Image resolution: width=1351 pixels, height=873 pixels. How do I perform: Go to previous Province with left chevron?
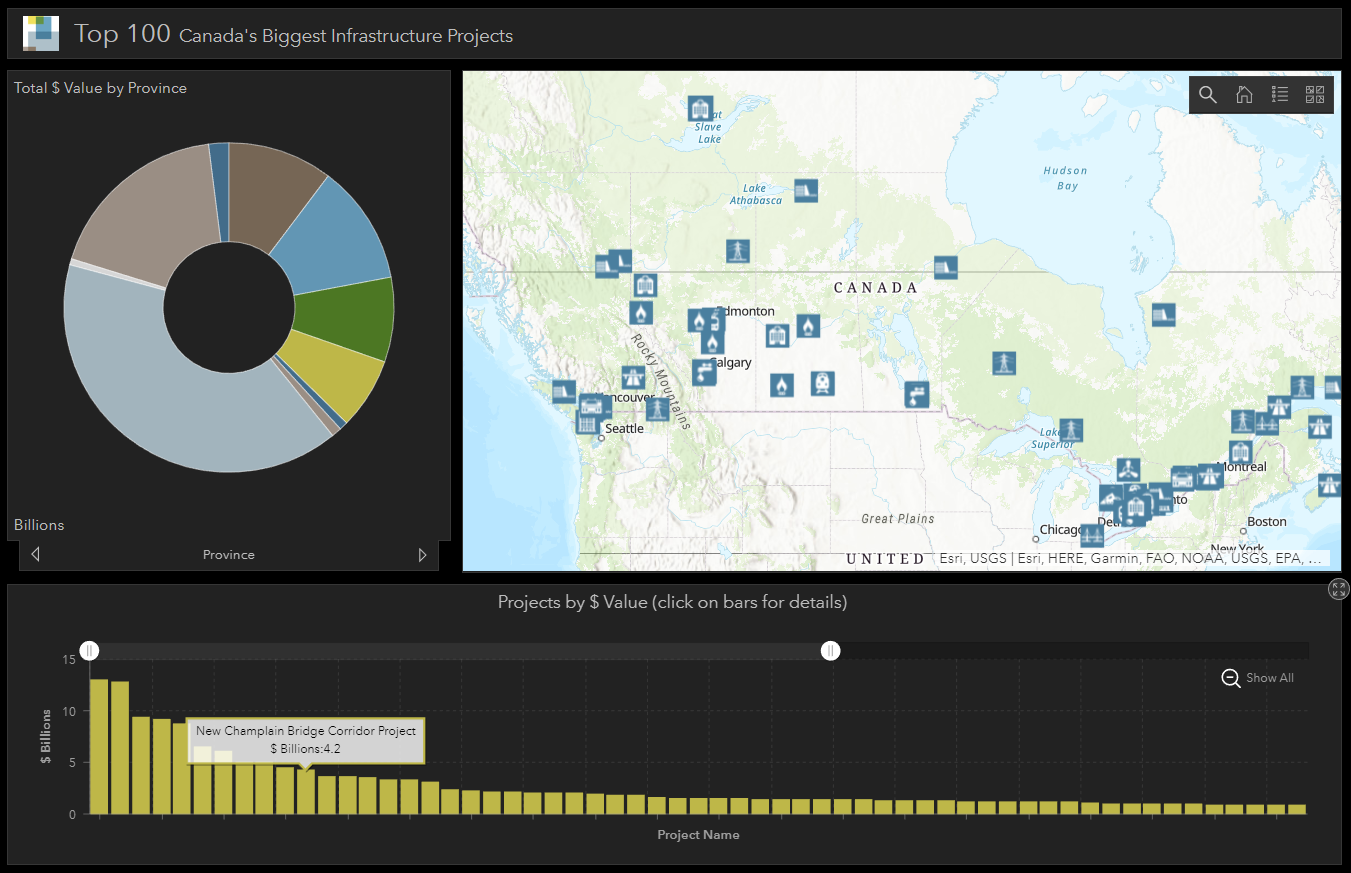(35, 554)
